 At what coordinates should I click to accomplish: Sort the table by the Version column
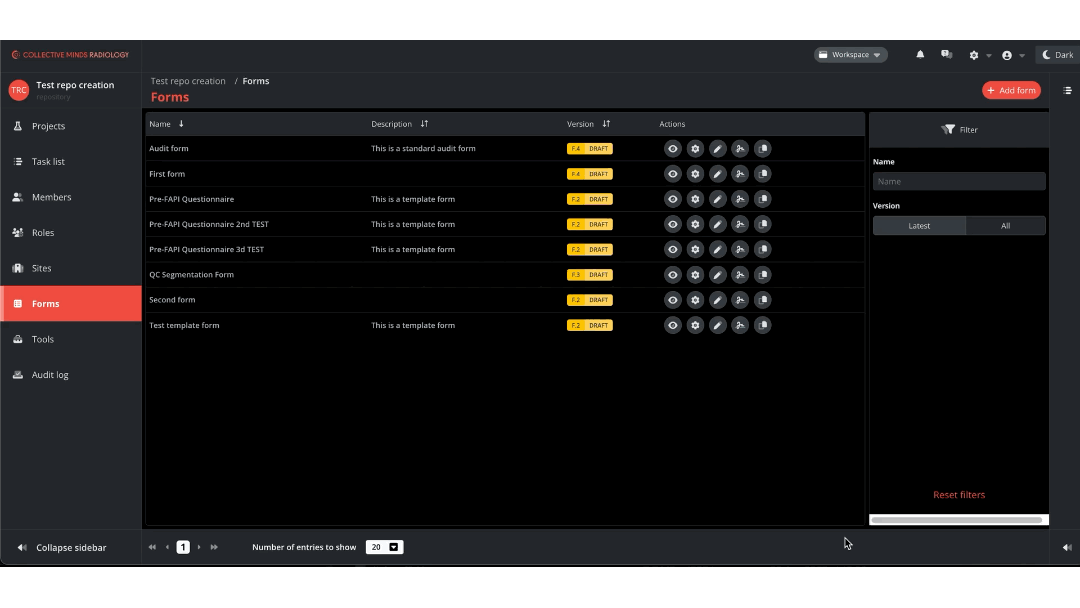(606, 124)
